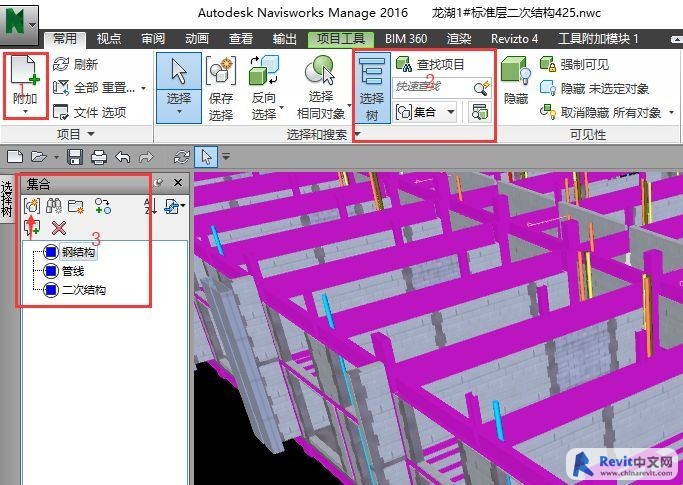Open the Navisworks application menu button
This screenshot has width=683, height=485.
[x=20, y=24]
